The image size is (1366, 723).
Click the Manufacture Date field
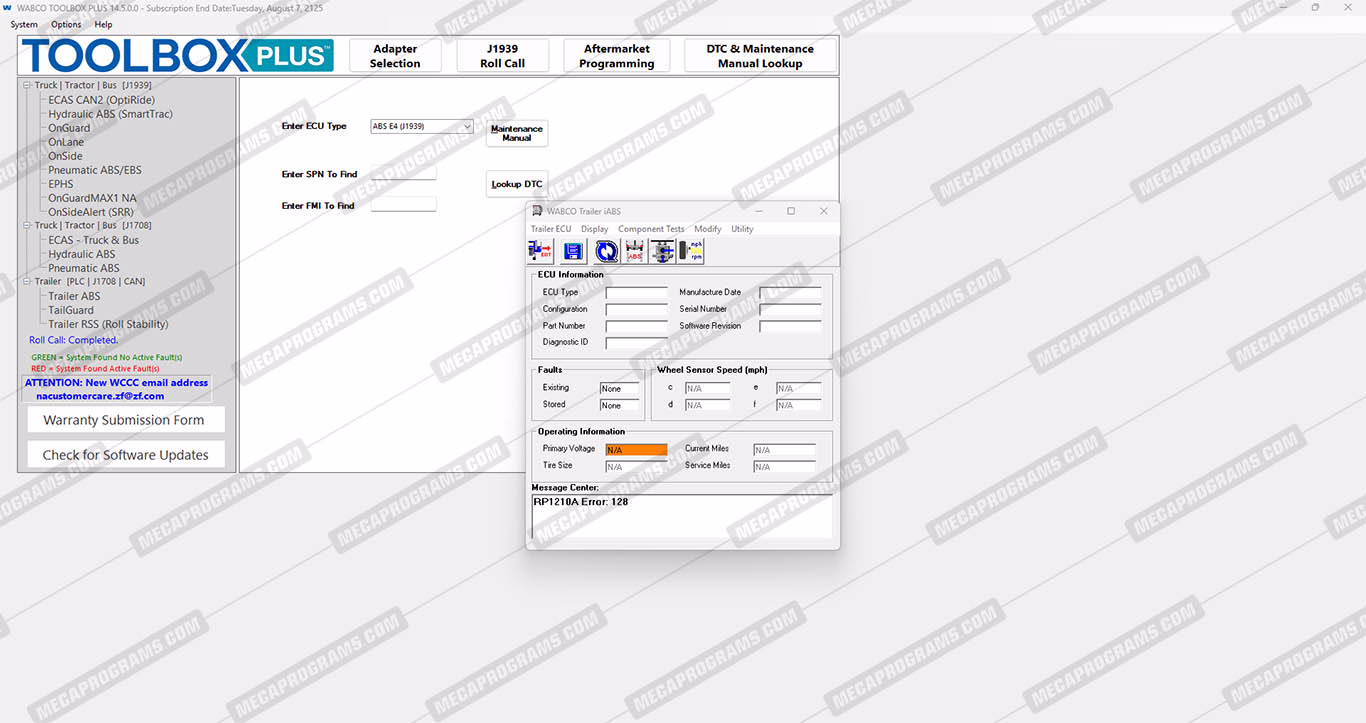pos(790,293)
